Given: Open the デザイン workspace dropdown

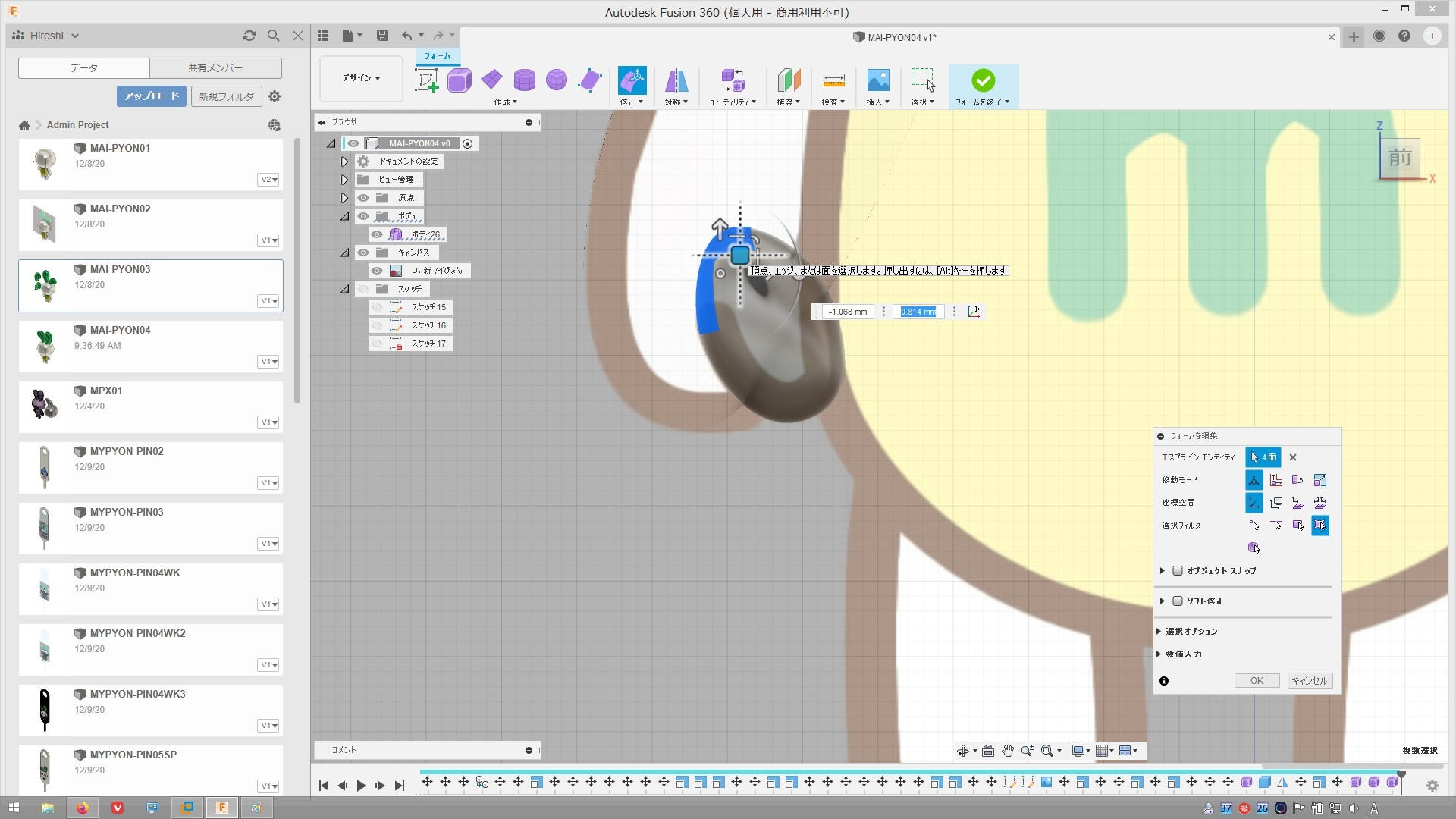Looking at the screenshot, I should [x=361, y=78].
